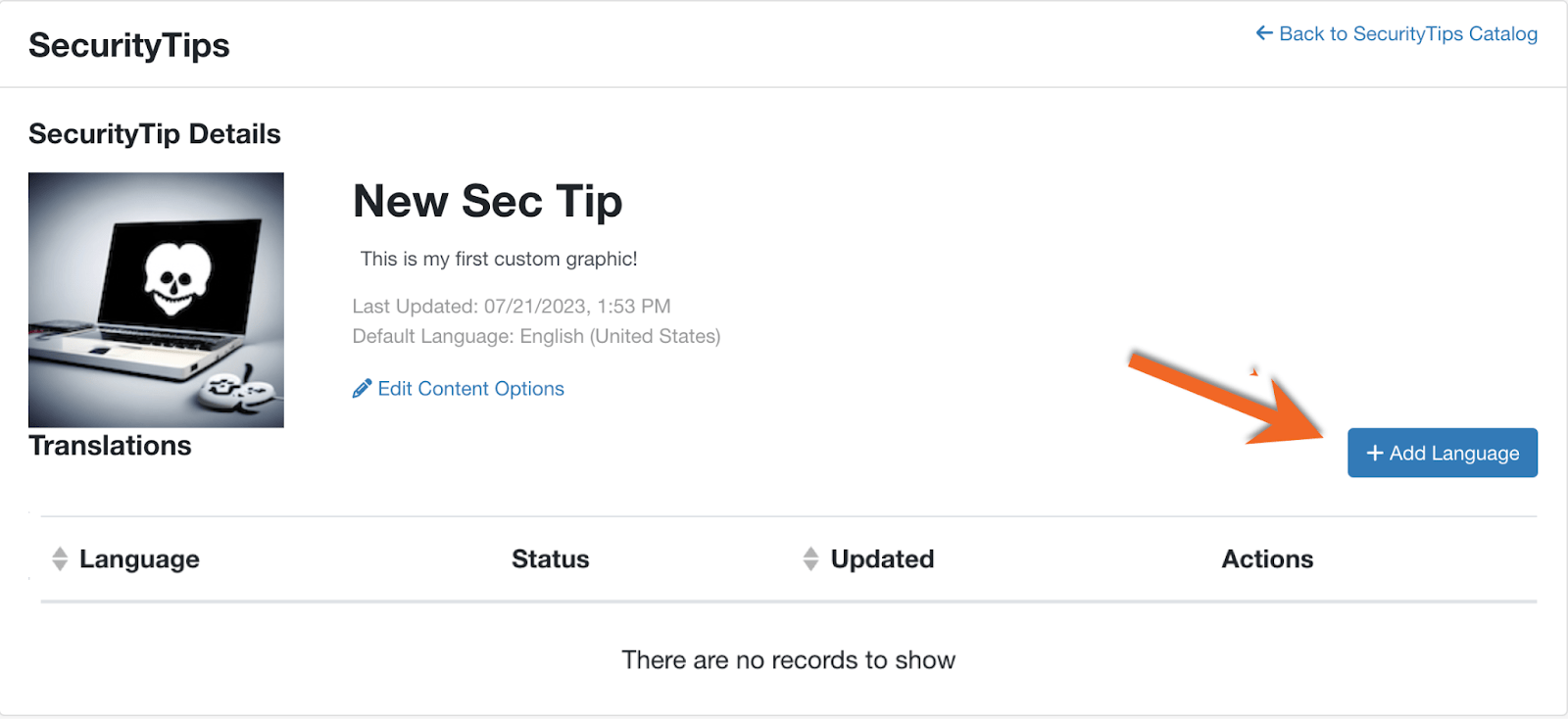Click the back arrow icon beside the catalog link
1568x720 pixels.
(1264, 33)
